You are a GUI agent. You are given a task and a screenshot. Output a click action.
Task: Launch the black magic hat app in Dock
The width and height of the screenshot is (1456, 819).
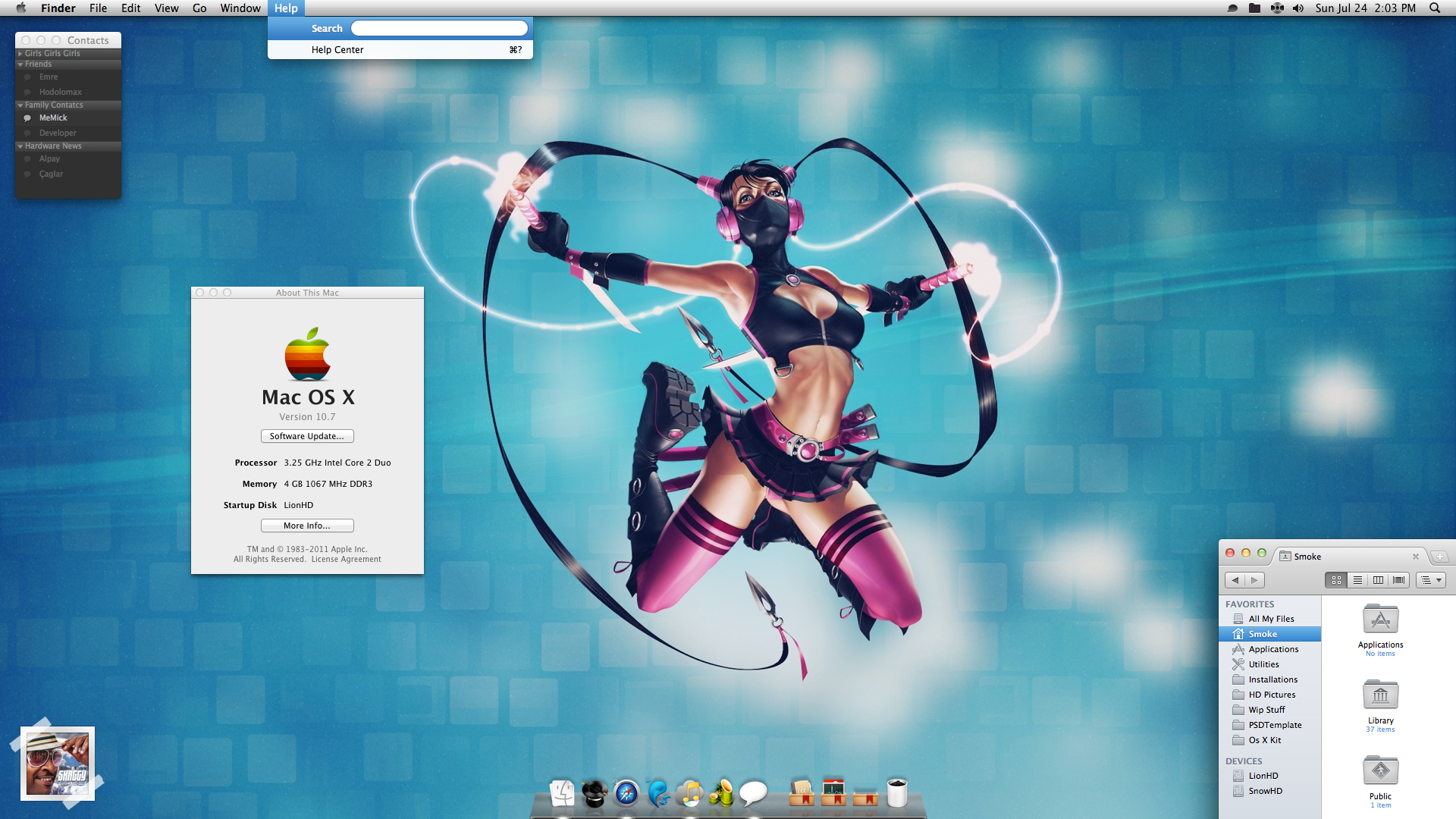click(595, 793)
